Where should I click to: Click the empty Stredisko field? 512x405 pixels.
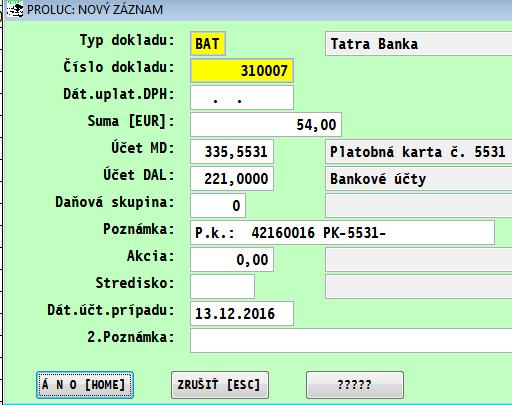[223, 286]
